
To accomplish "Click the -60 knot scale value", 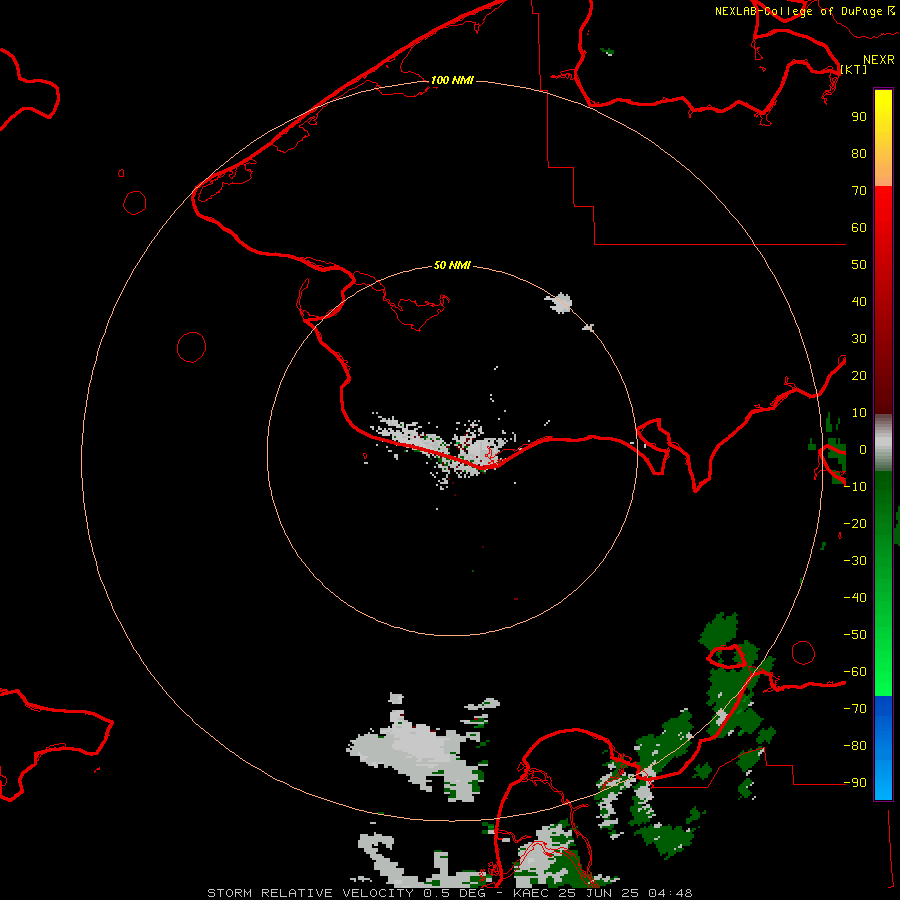I will coord(855,672).
